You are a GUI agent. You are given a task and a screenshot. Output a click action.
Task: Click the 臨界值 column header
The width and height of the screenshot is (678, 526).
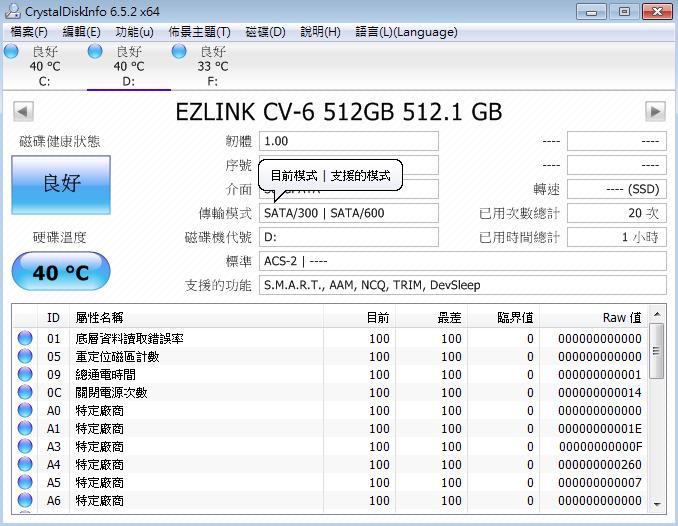click(x=503, y=318)
